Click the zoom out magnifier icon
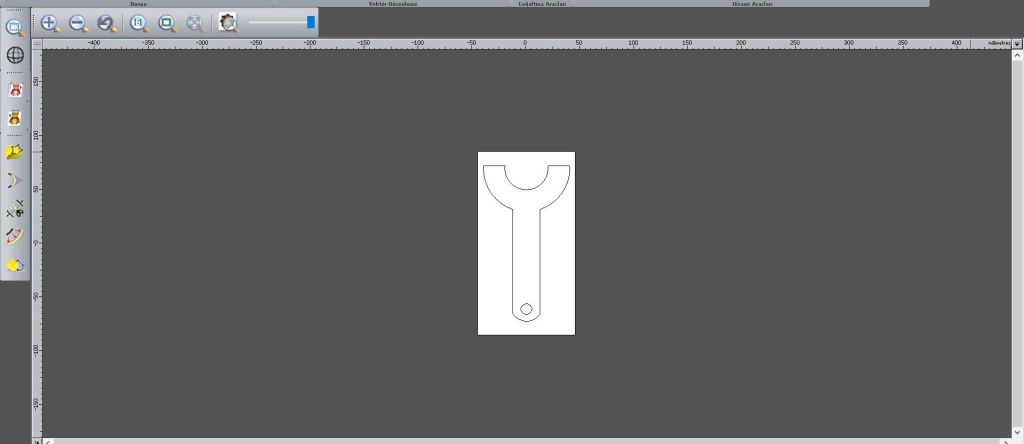Image resolution: width=1024 pixels, height=444 pixels. click(77, 22)
